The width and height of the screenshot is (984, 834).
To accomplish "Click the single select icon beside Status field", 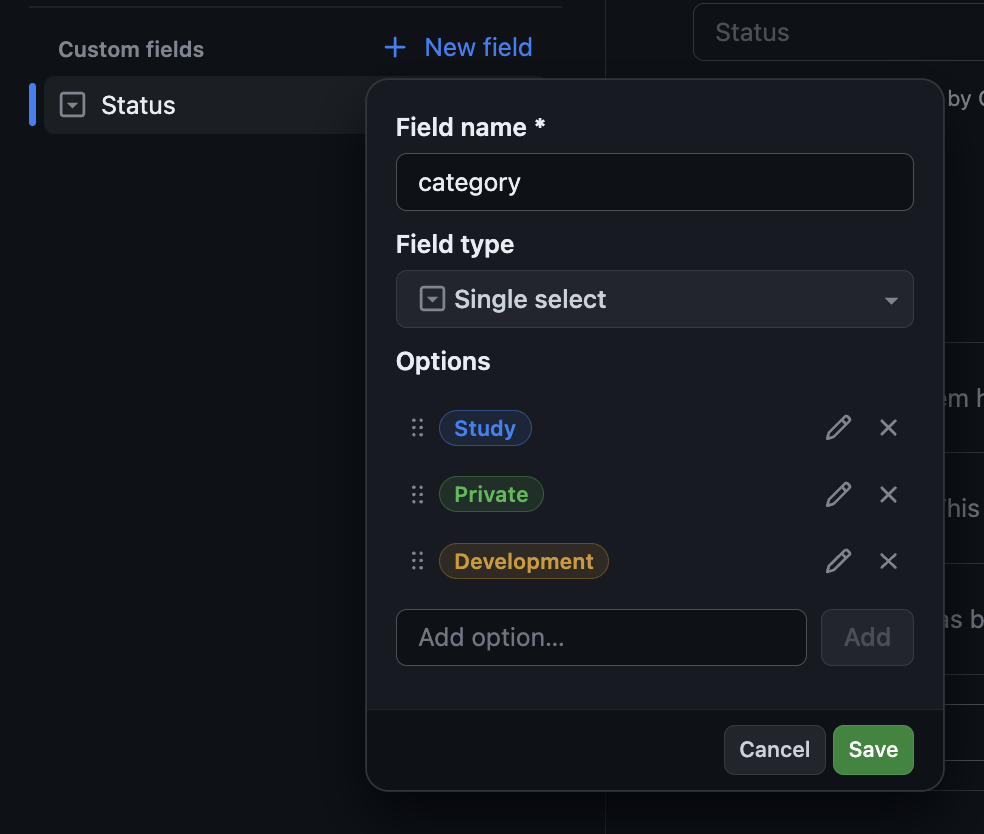I will 72,105.
